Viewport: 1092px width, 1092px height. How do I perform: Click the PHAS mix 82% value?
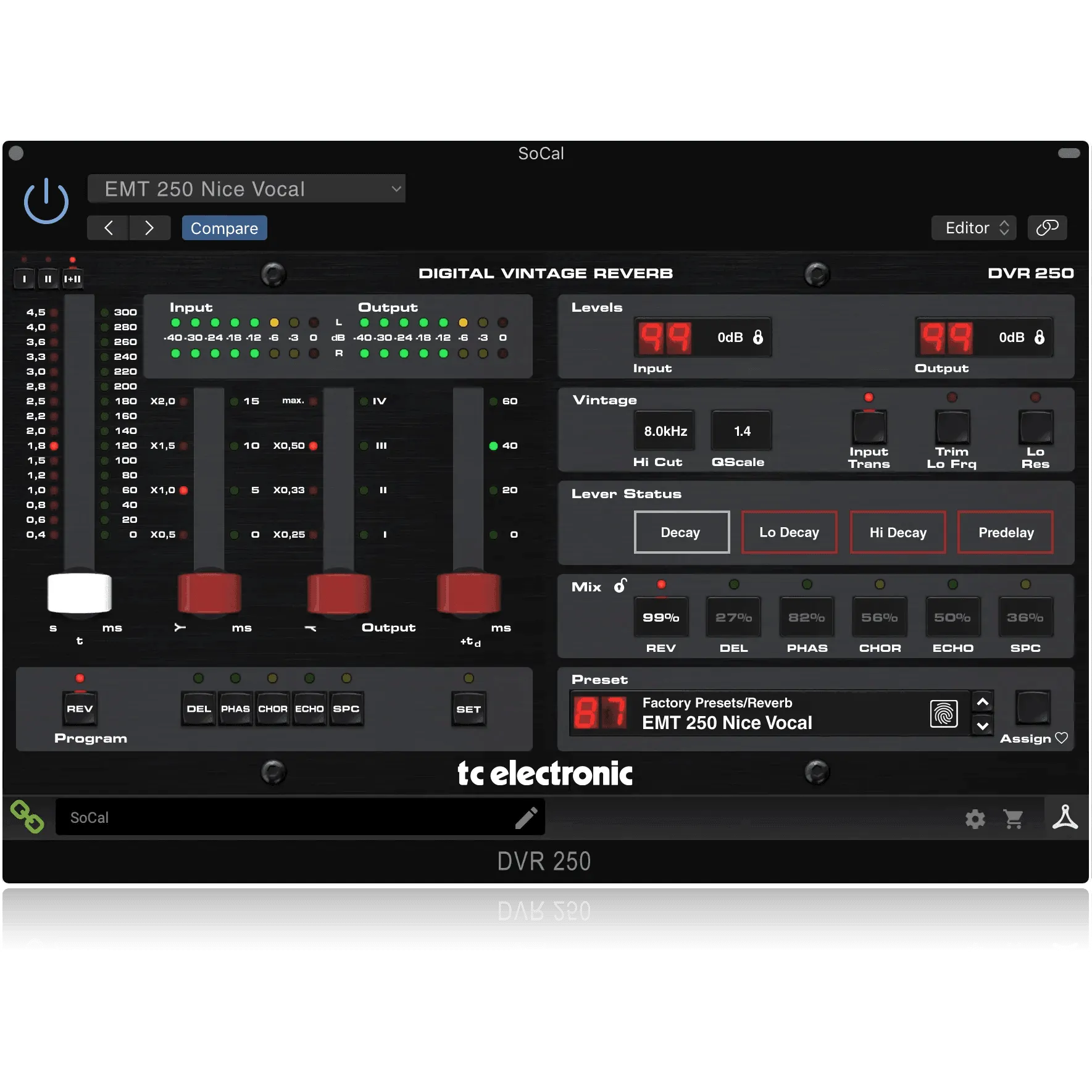coord(807,617)
